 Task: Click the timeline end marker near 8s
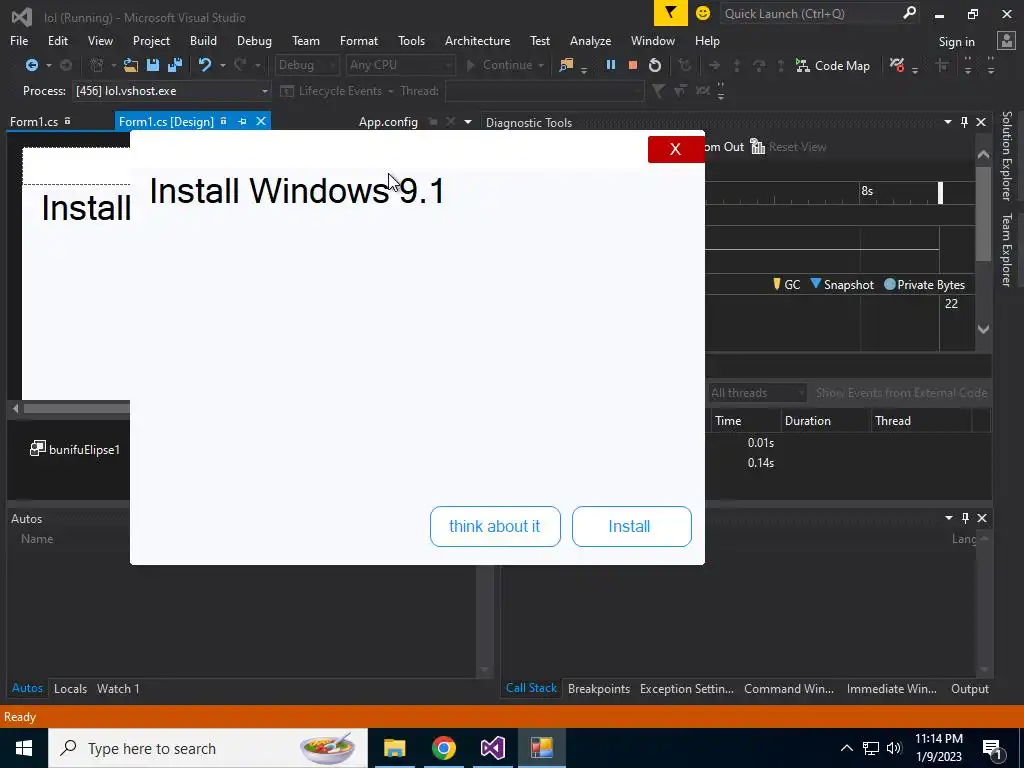(x=940, y=193)
